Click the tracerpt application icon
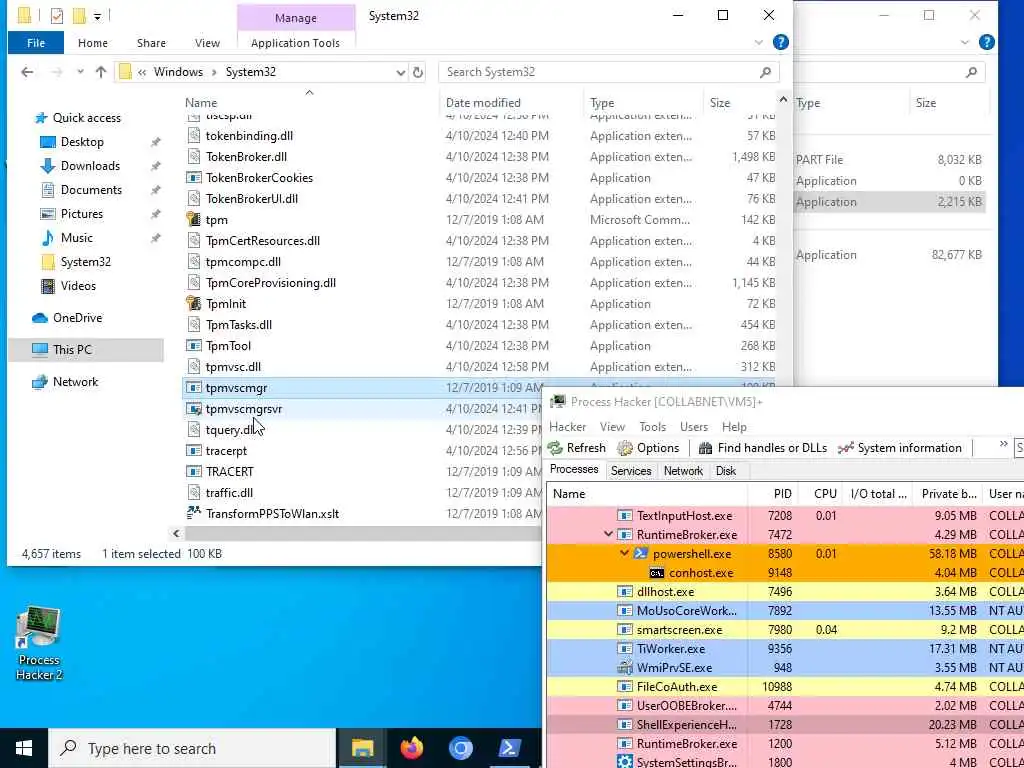This screenshot has height=768, width=1024. [193, 451]
